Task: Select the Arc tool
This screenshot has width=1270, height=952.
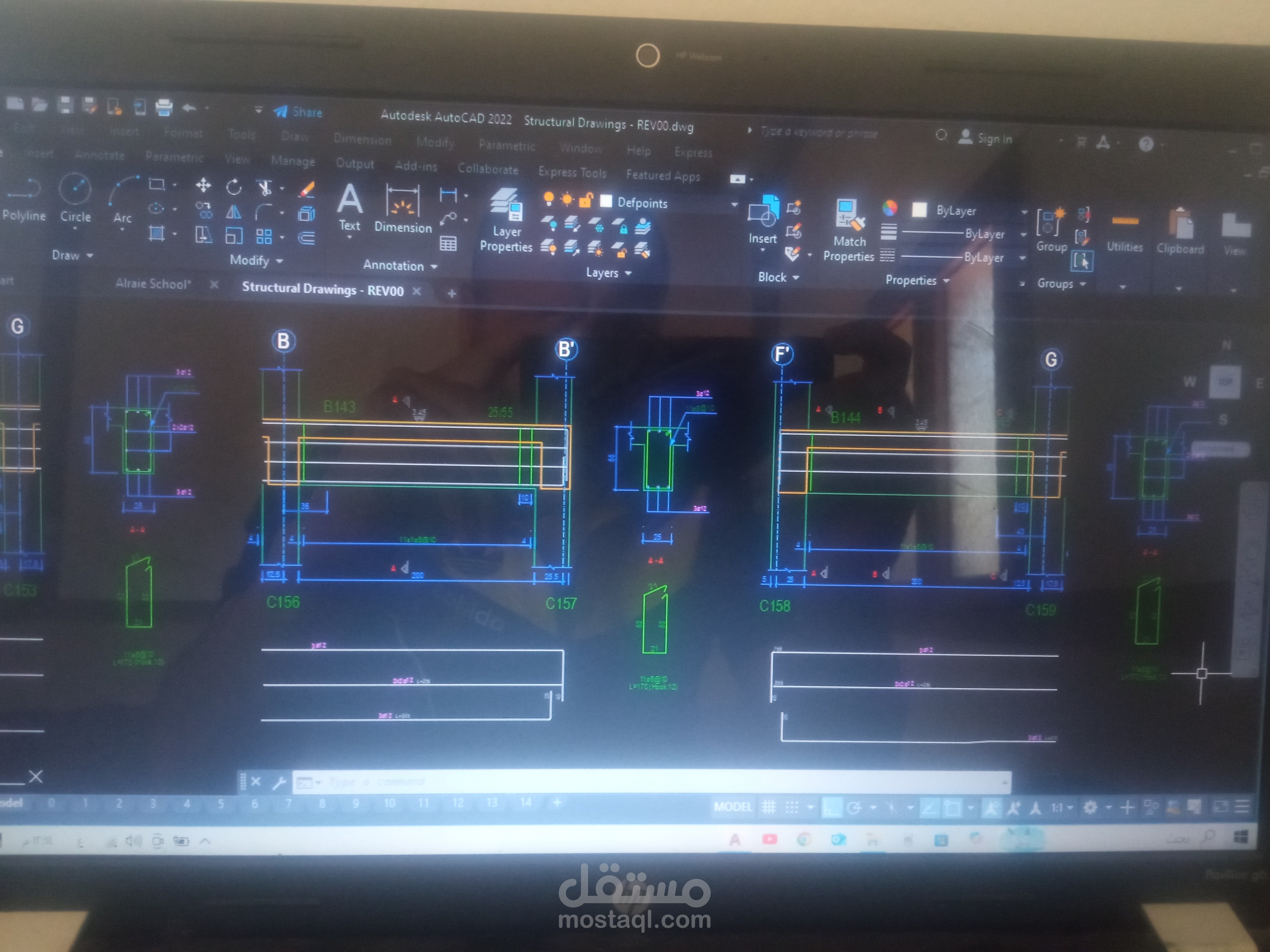Action: point(122,200)
